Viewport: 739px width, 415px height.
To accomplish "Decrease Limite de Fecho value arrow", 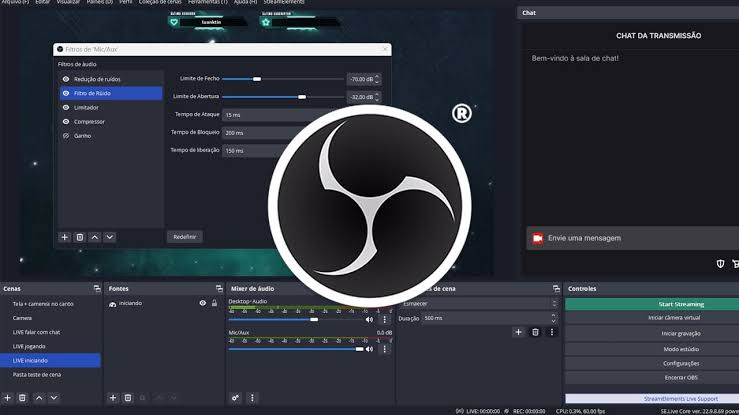I will click(377, 82).
